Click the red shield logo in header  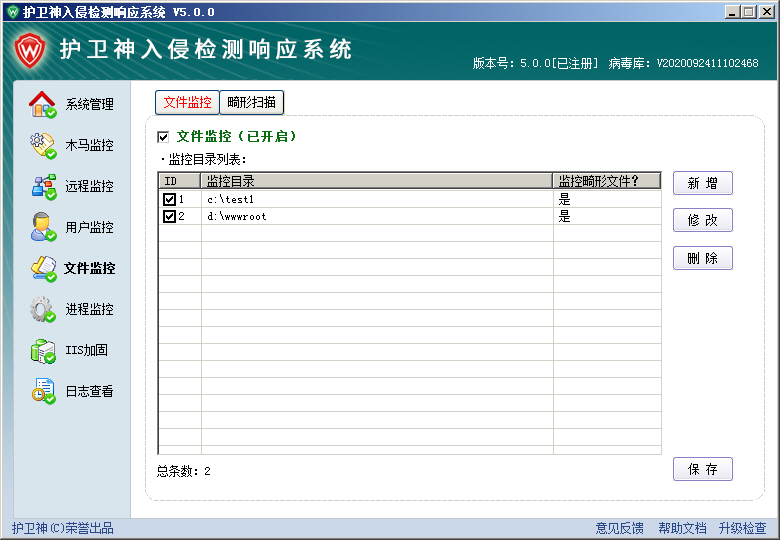point(28,50)
